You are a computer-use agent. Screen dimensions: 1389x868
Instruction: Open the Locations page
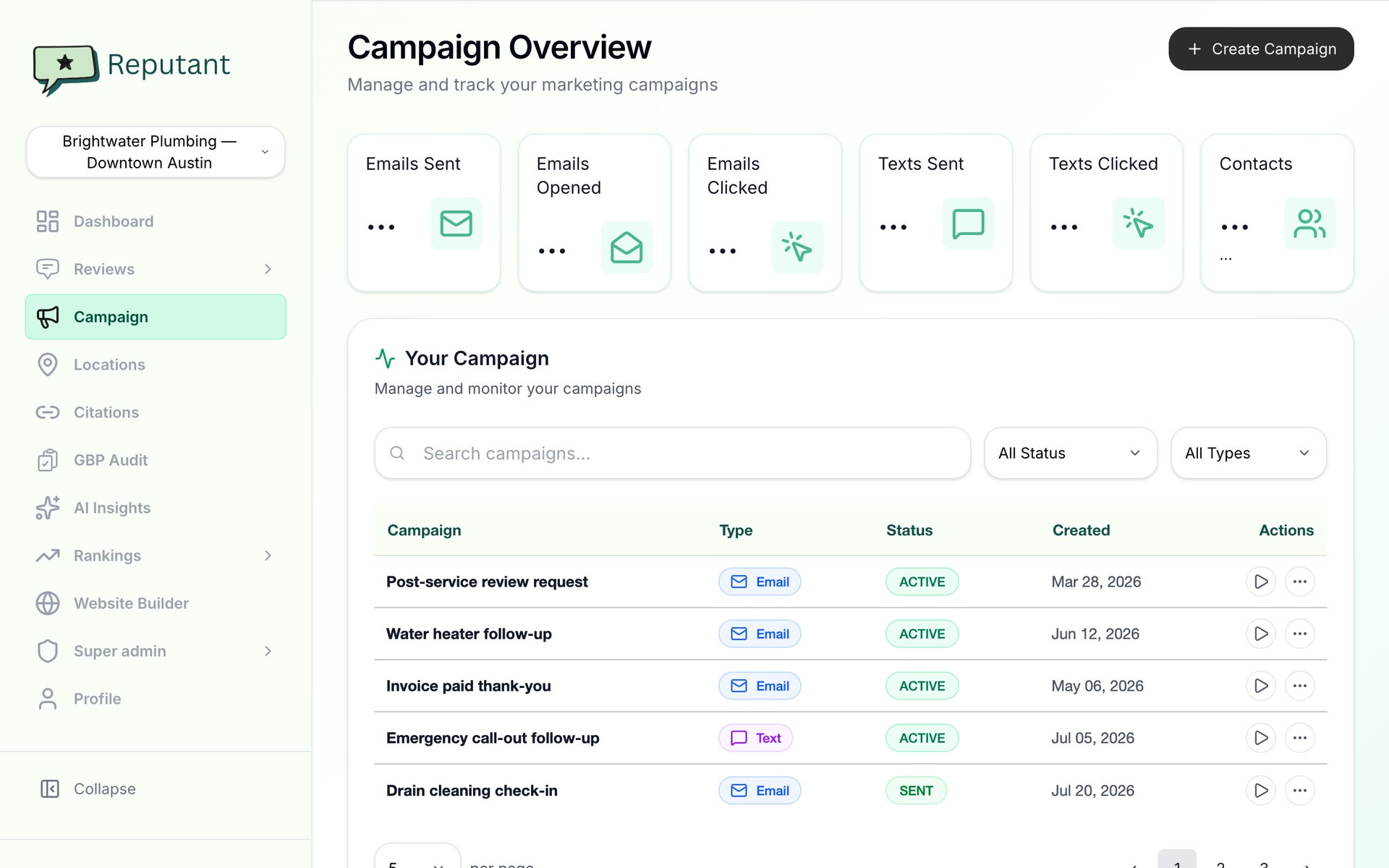pos(156,365)
